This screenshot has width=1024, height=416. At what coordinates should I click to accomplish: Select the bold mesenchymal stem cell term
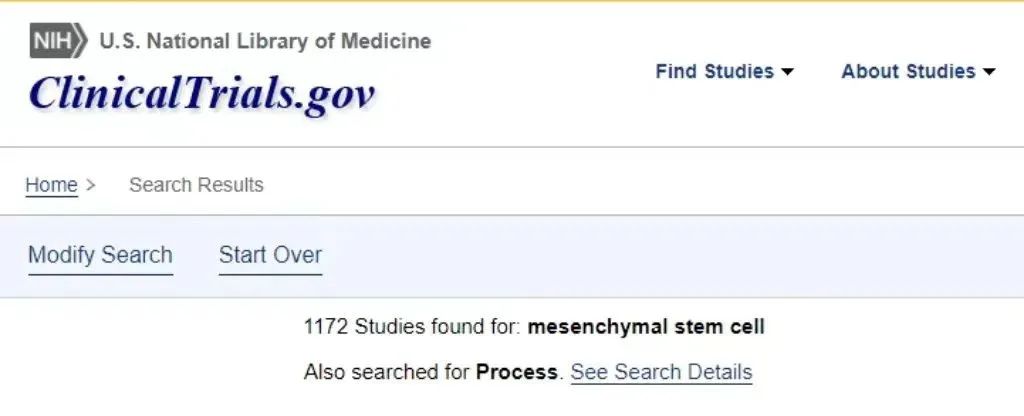click(x=646, y=327)
